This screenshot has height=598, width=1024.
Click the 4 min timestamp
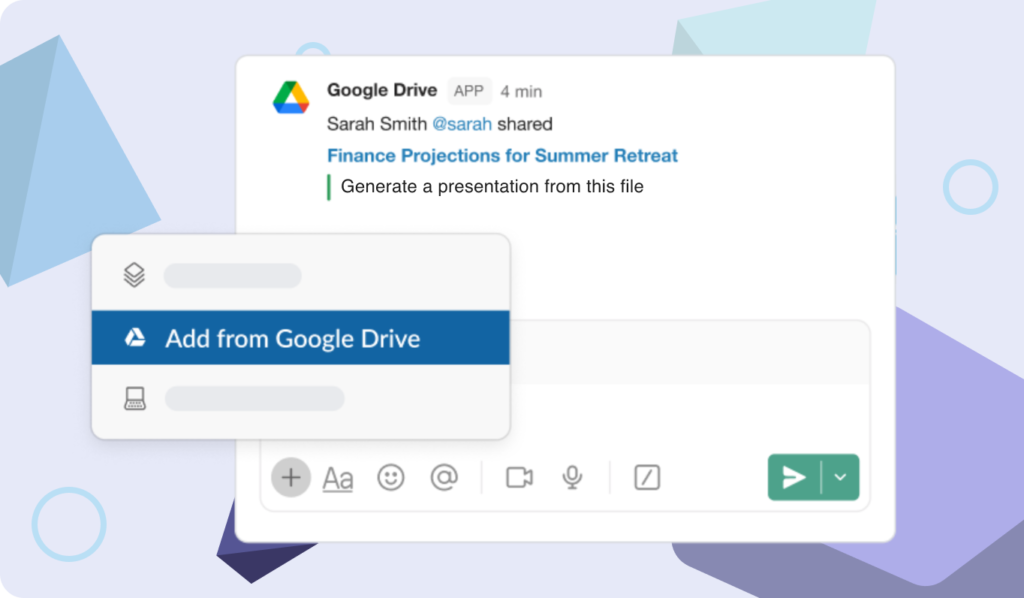coord(521,91)
